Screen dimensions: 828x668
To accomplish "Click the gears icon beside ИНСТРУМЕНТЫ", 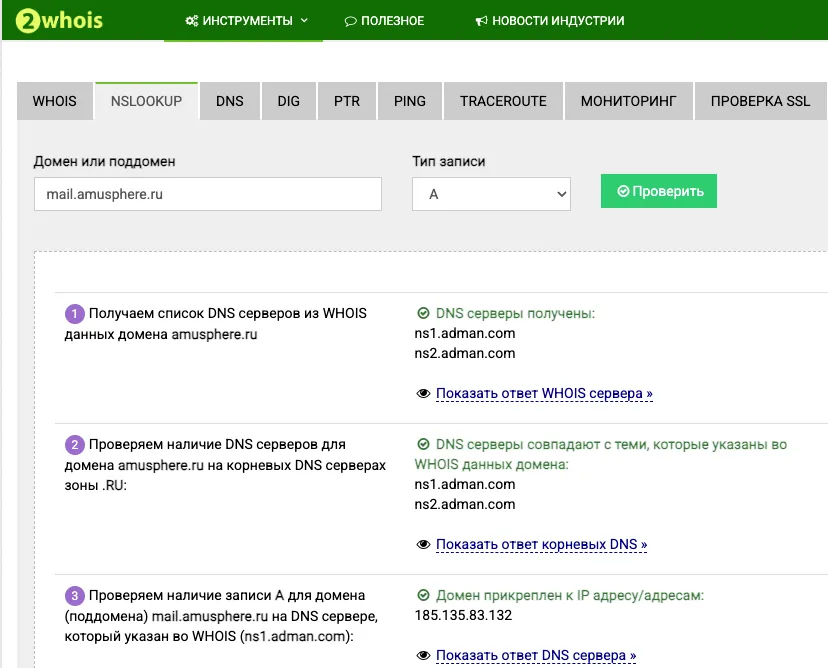I will click(x=192, y=21).
